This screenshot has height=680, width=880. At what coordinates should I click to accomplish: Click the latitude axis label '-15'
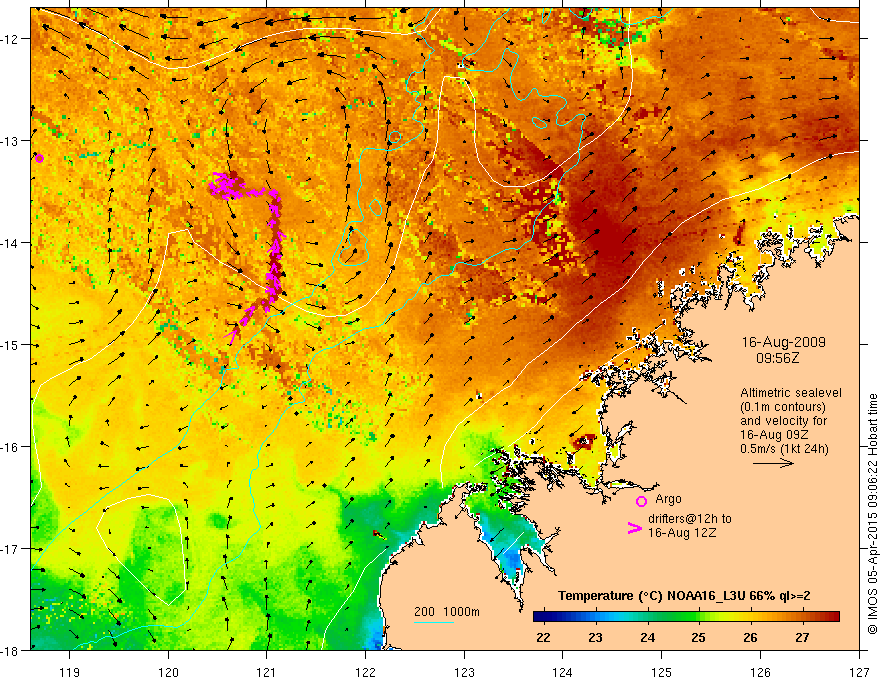coord(10,345)
